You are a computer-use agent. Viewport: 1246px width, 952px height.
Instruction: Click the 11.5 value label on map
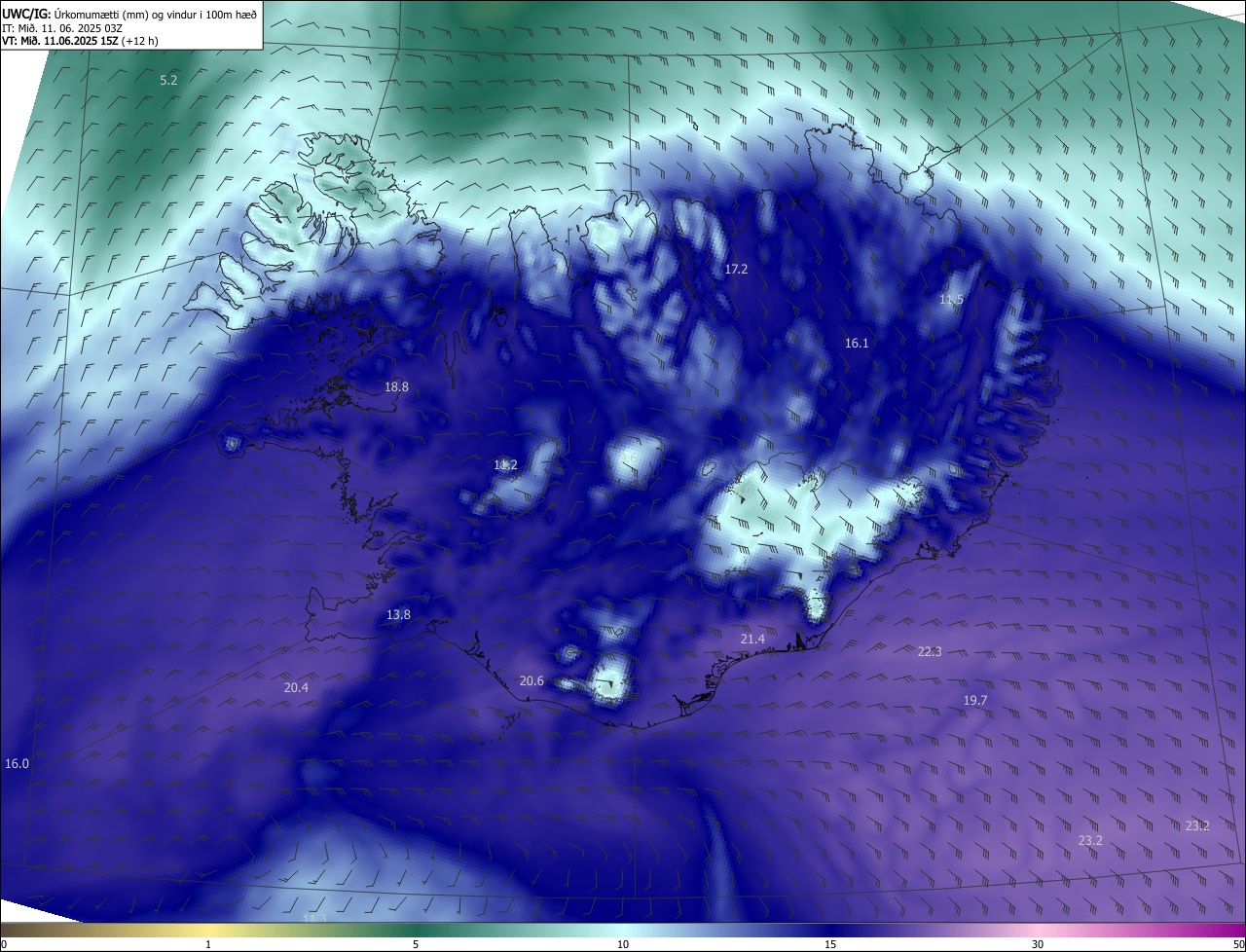click(x=951, y=300)
